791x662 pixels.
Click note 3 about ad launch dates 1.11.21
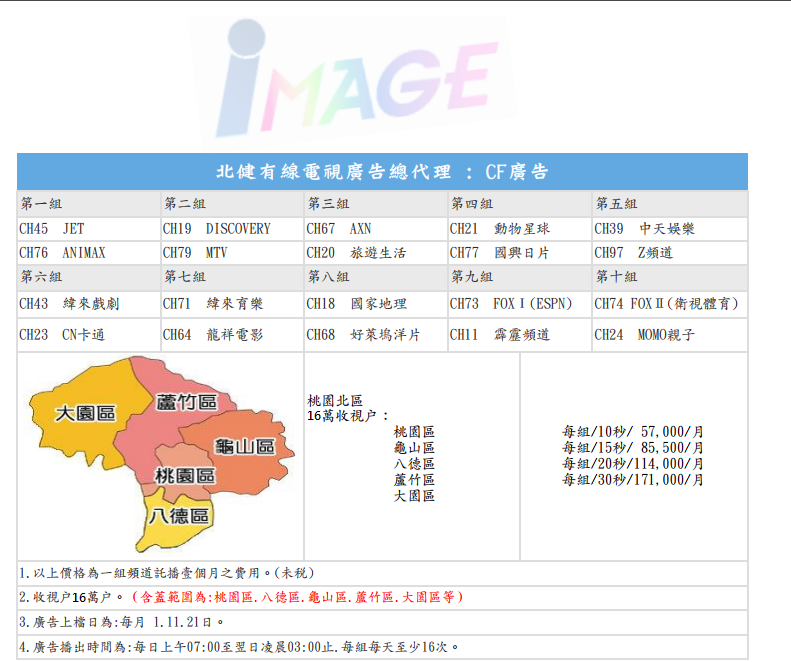coord(382,622)
